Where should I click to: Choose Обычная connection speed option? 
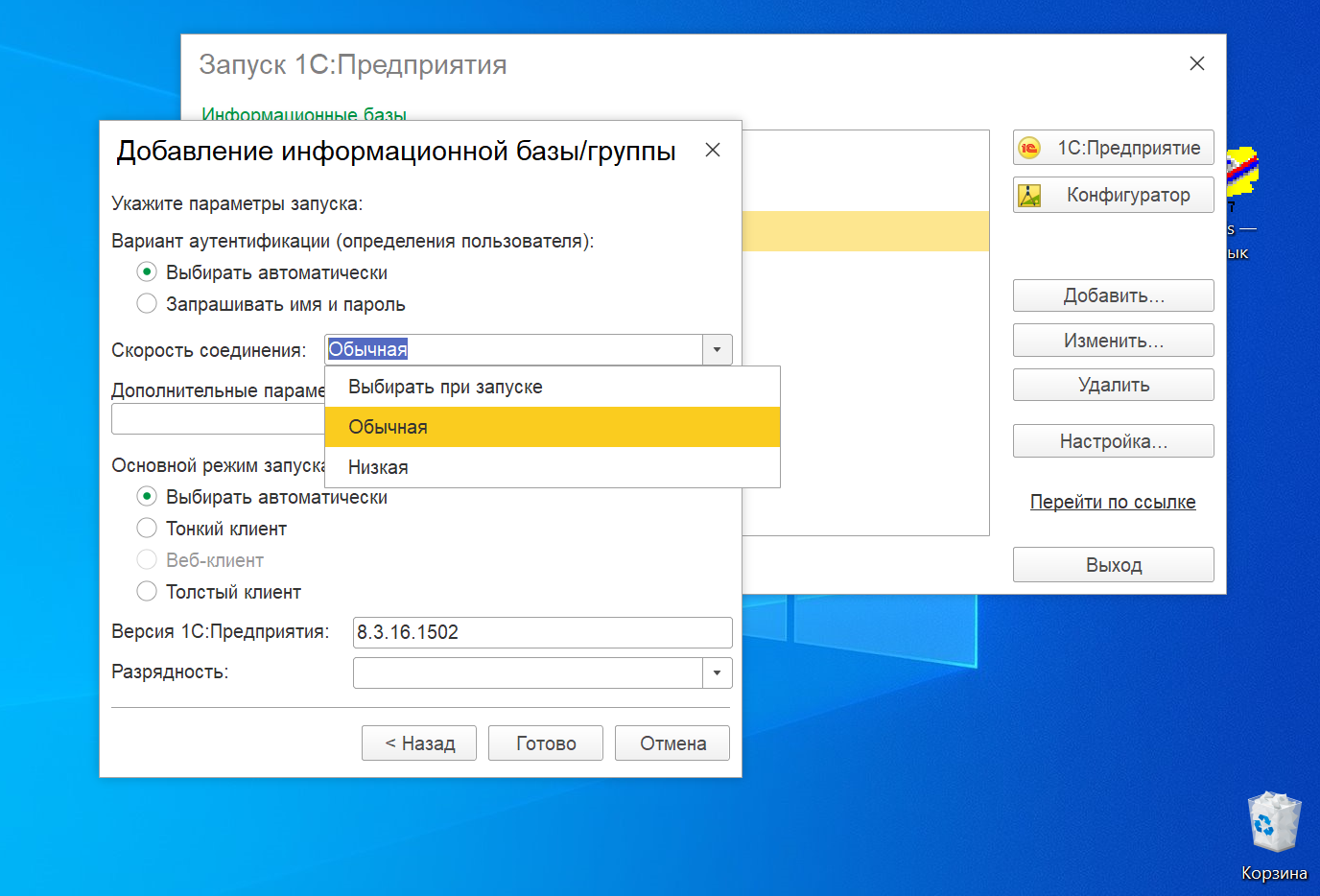pos(553,427)
